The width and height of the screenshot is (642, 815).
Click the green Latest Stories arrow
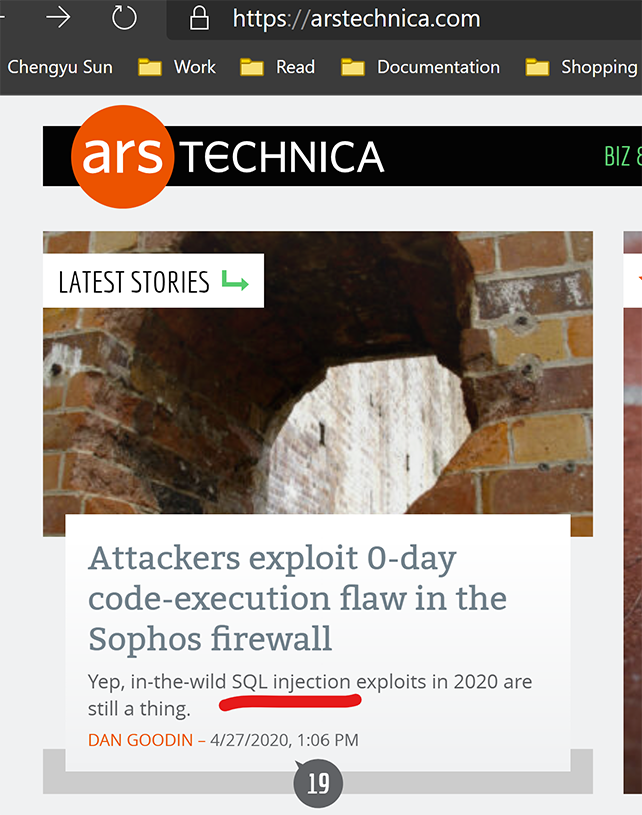coord(235,281)
